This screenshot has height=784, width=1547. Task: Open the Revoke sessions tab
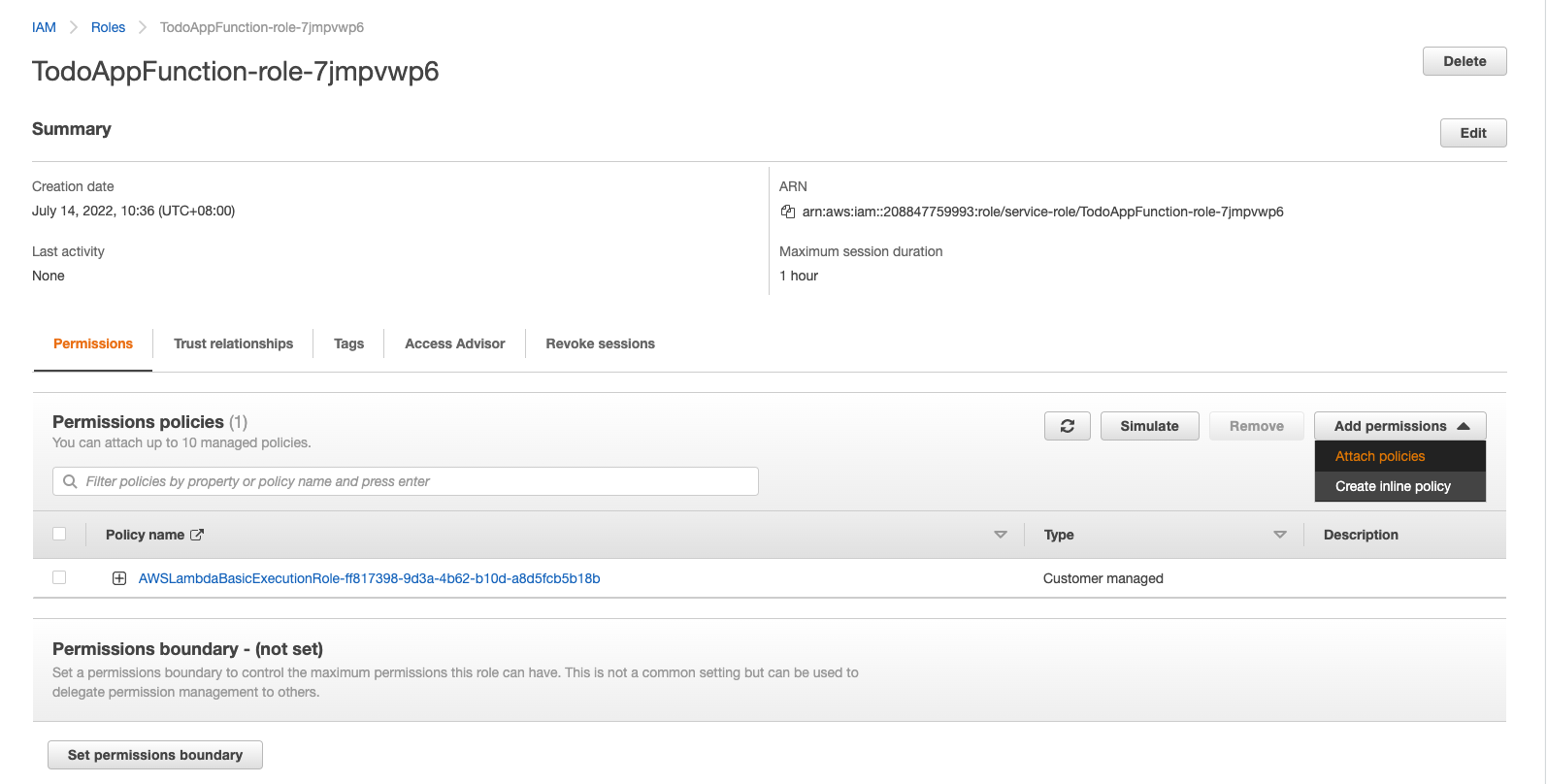(600, 343)
